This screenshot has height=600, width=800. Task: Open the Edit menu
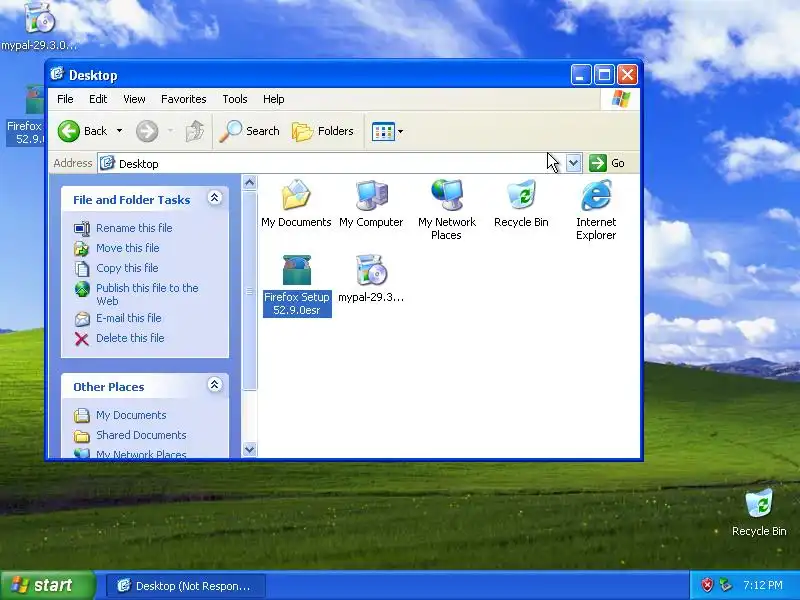tap(98, 99)
